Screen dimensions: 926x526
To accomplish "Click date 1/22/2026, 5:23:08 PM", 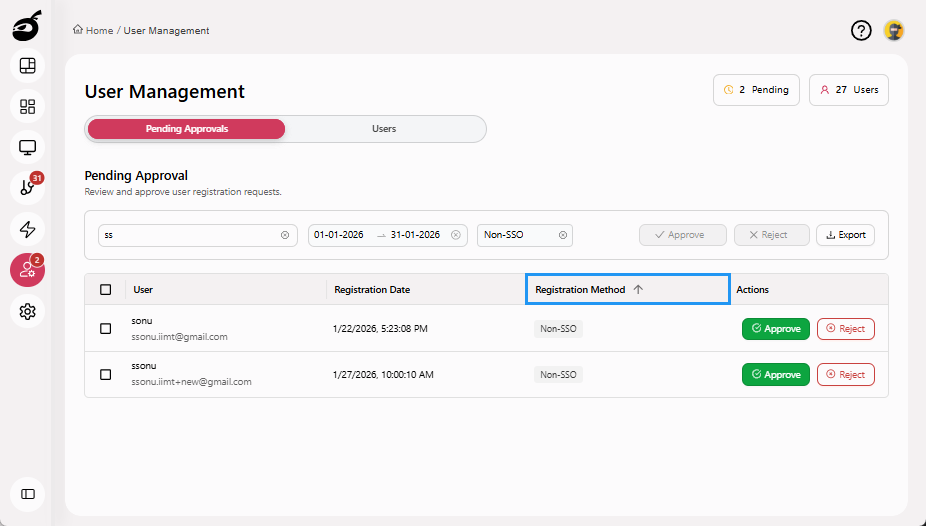I will pos(380,329).
